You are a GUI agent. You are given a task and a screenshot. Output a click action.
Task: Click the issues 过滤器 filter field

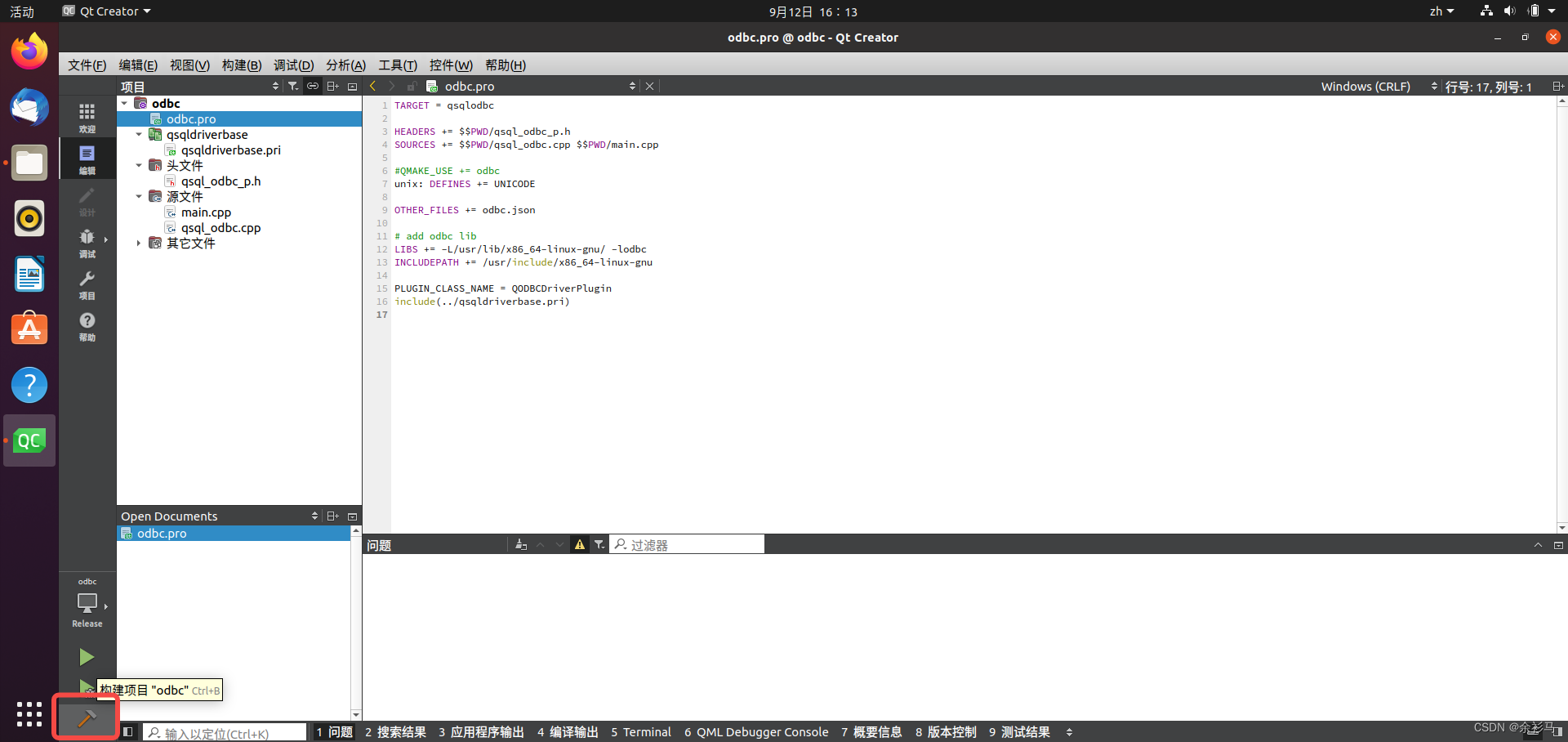(x=687, y=544)
